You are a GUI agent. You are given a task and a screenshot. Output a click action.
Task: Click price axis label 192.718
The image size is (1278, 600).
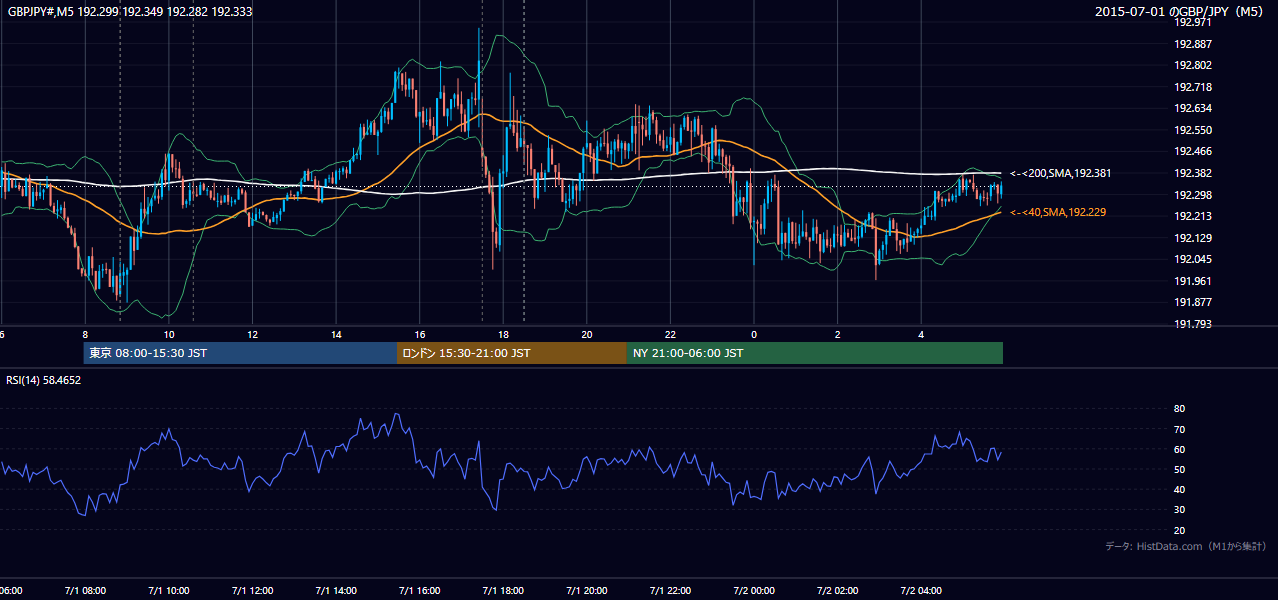pos(1192,87)
